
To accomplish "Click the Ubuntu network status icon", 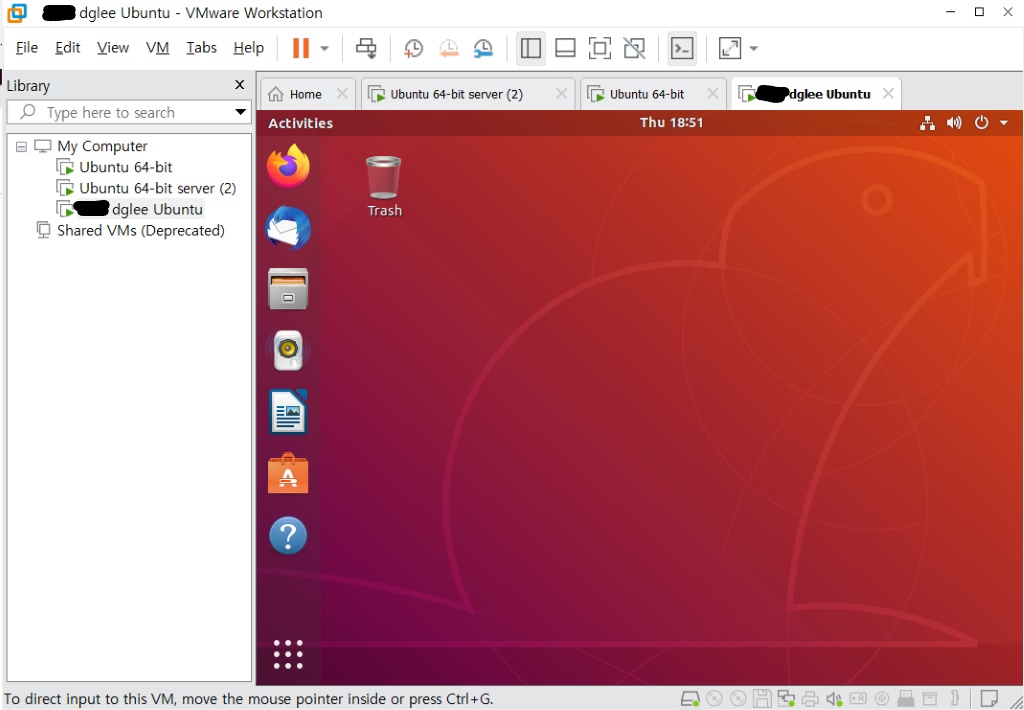I will tap(927, 123).
